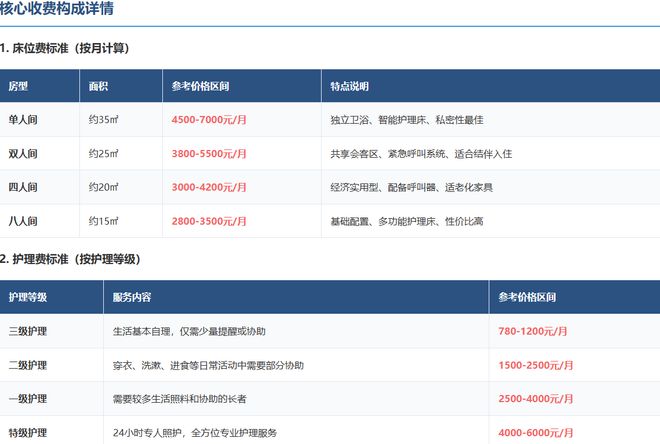
Task: Click the 服务内容 column header
Action: (132, 297)
